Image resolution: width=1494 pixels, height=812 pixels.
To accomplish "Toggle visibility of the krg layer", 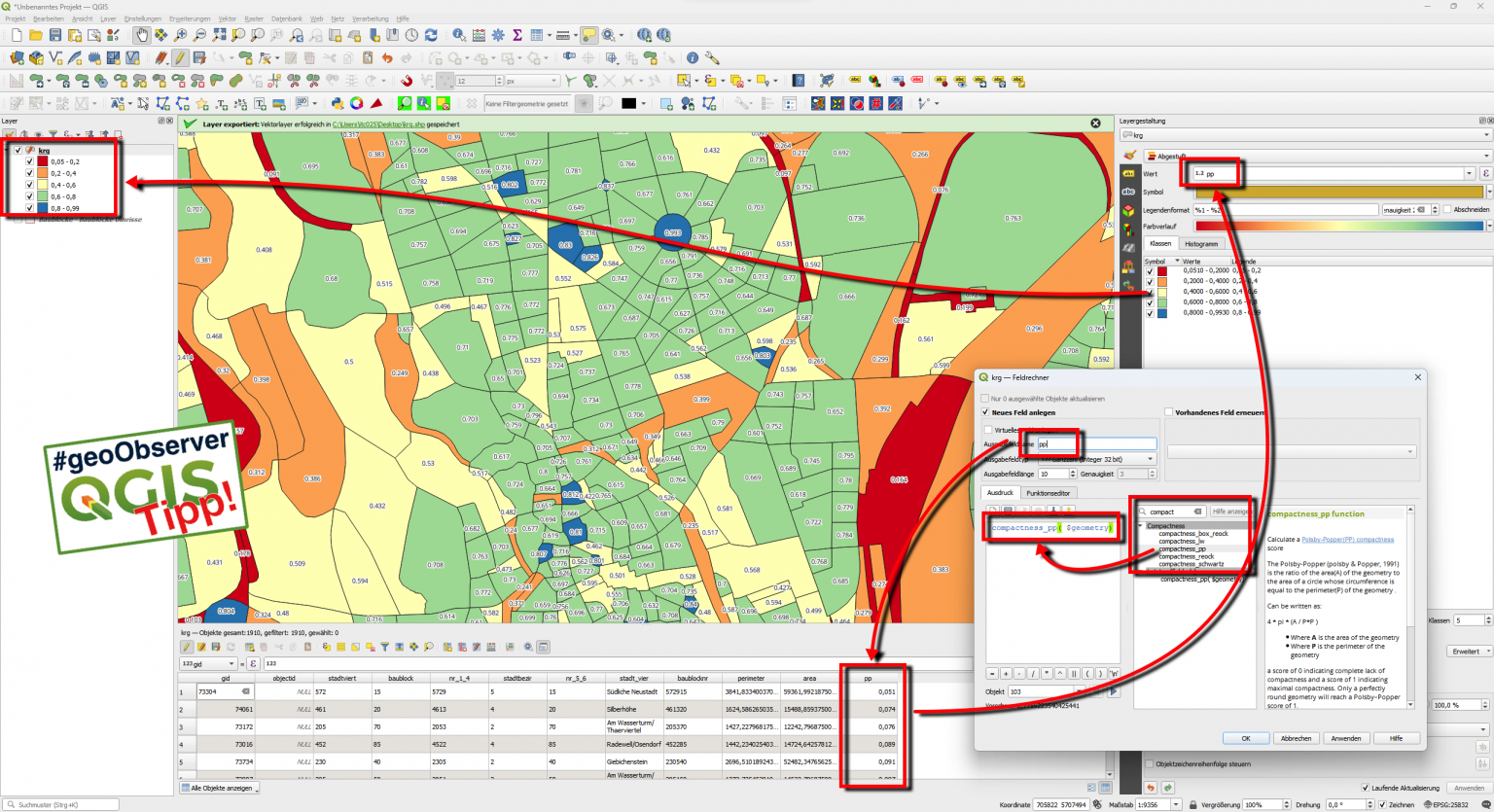I will (x=17, y=150).
